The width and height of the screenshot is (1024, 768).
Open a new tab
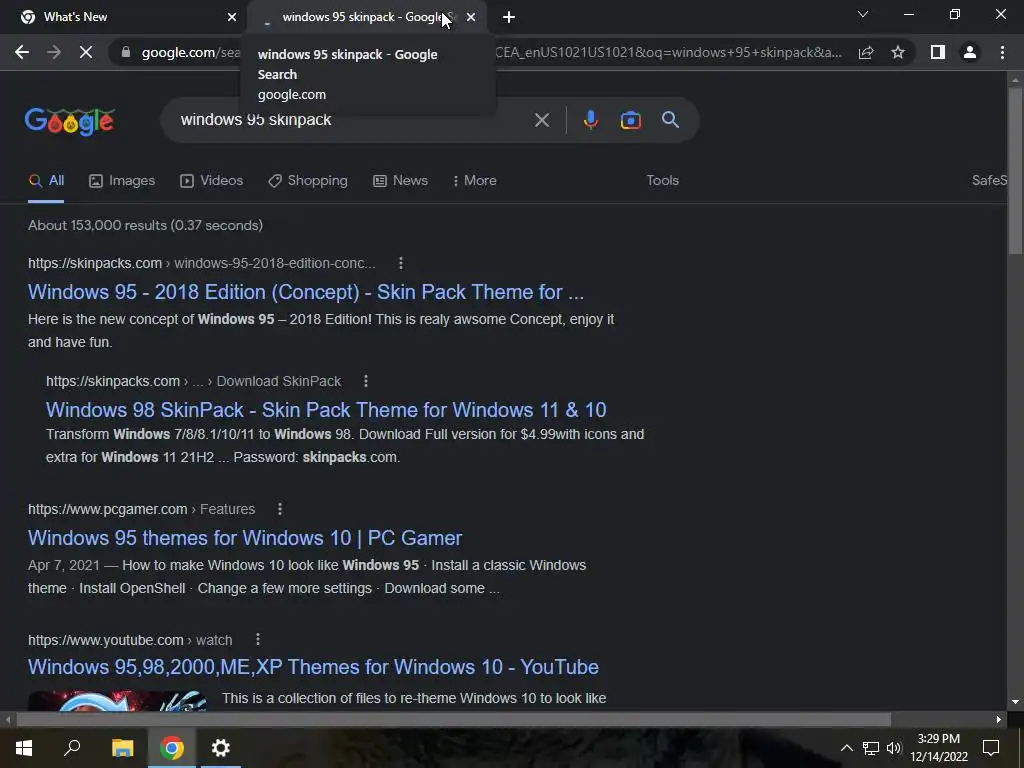[509, 17]
